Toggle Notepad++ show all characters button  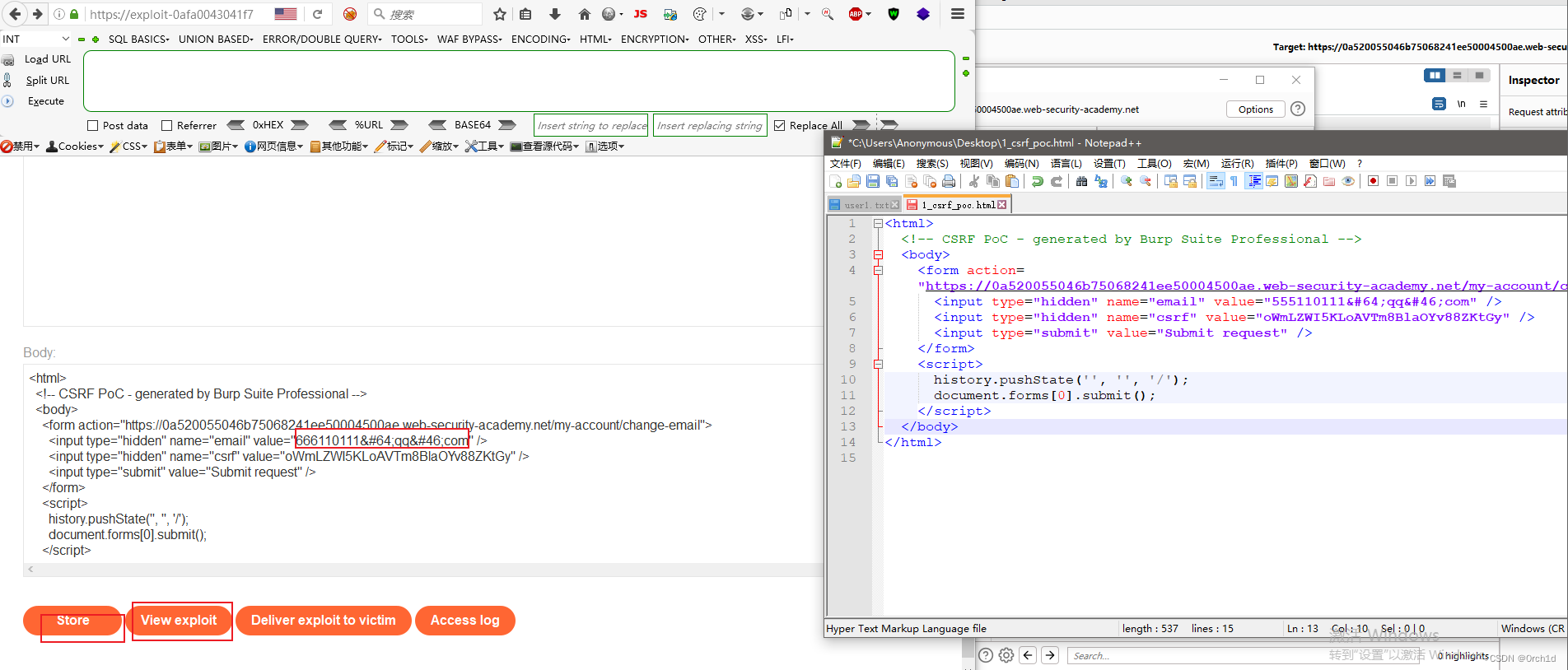1234,181
